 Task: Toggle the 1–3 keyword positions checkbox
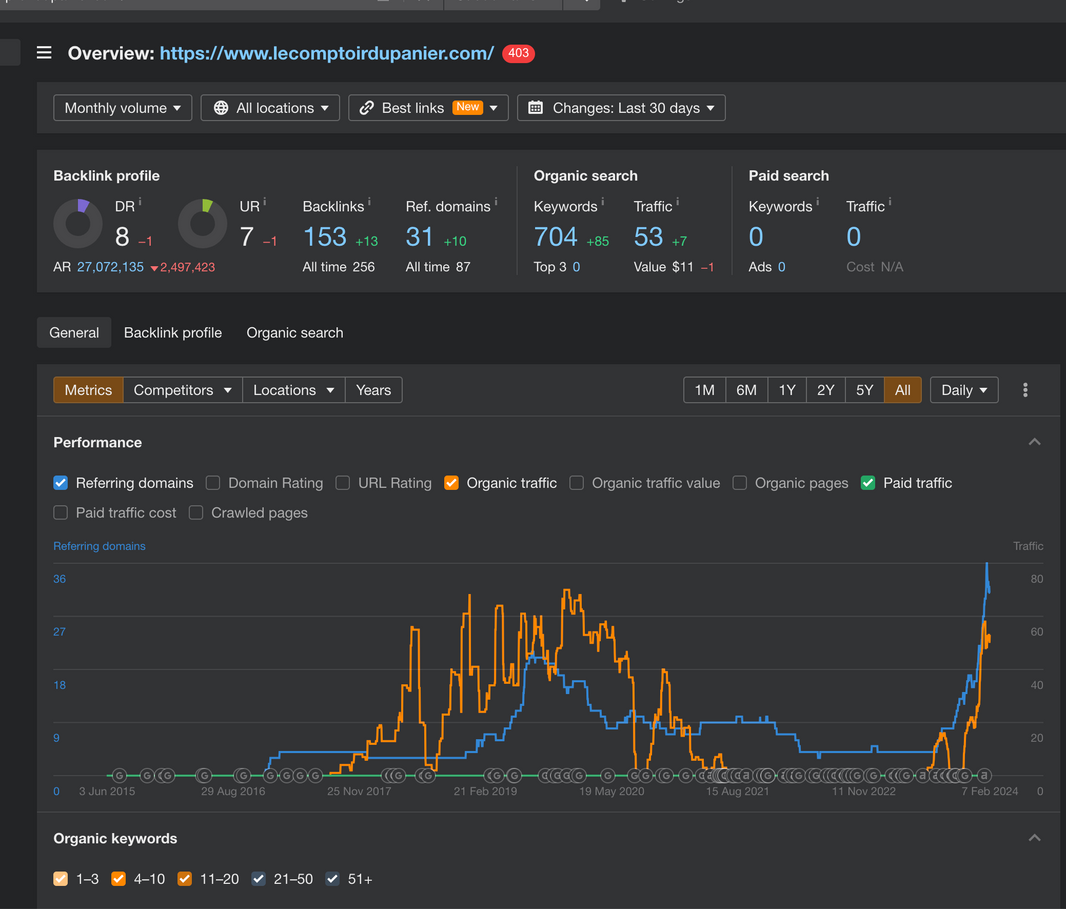click(61, 879)
